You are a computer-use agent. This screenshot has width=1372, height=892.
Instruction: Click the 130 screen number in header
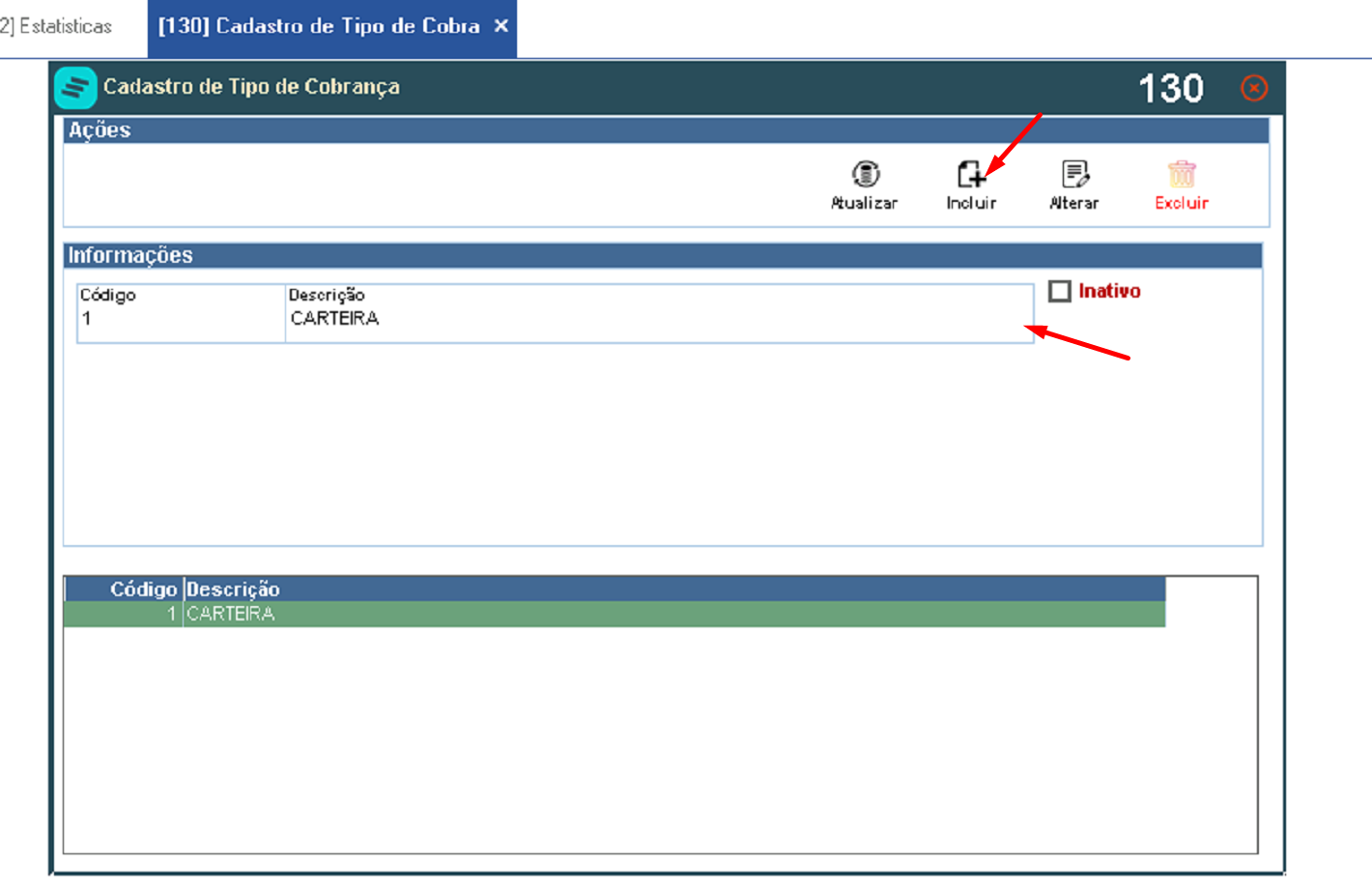click(x=1171, y=89)
